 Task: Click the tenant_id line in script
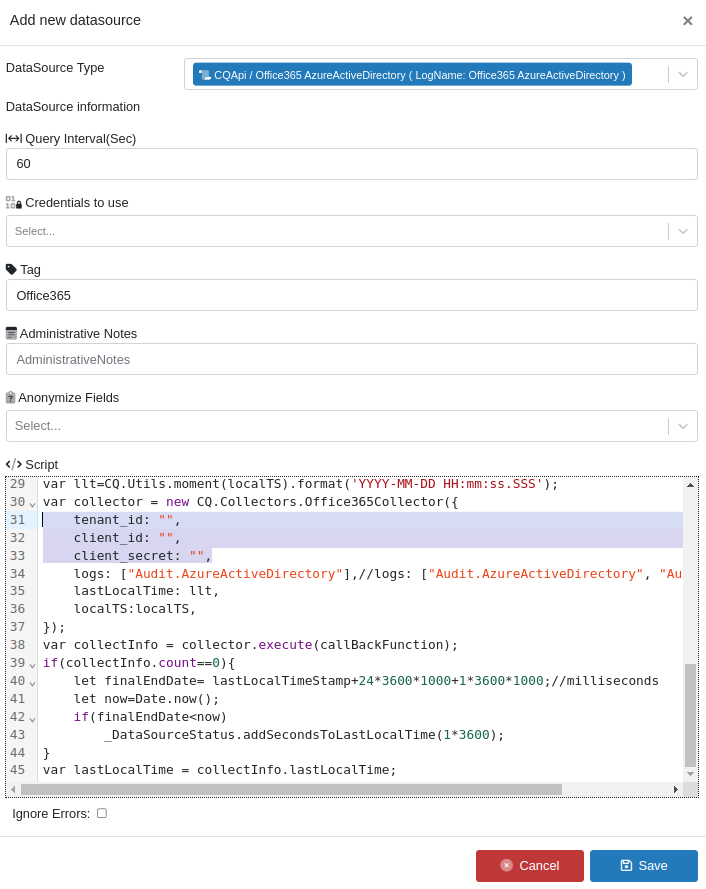point(127,520)
